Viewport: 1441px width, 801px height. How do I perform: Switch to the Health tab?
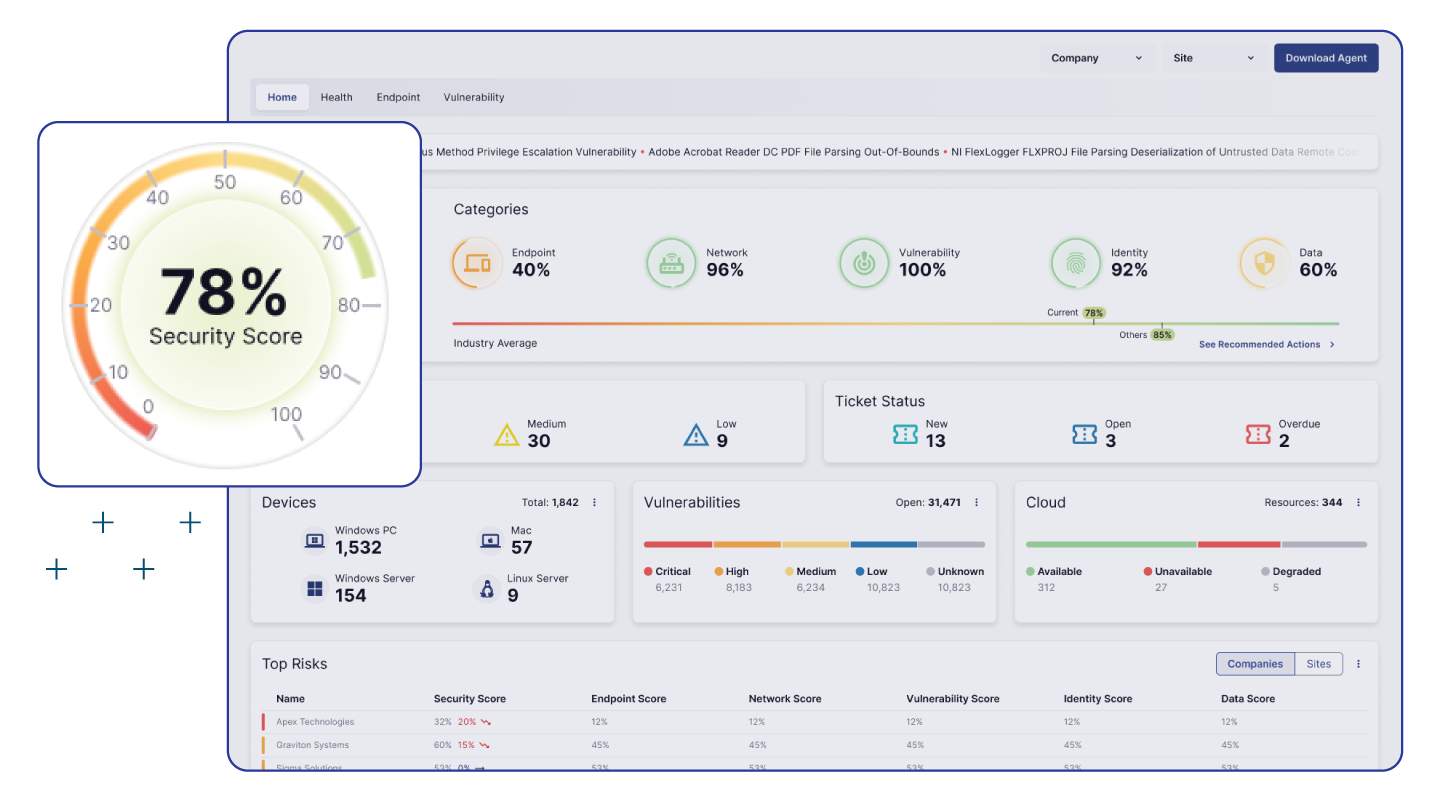tap(336, 97)
